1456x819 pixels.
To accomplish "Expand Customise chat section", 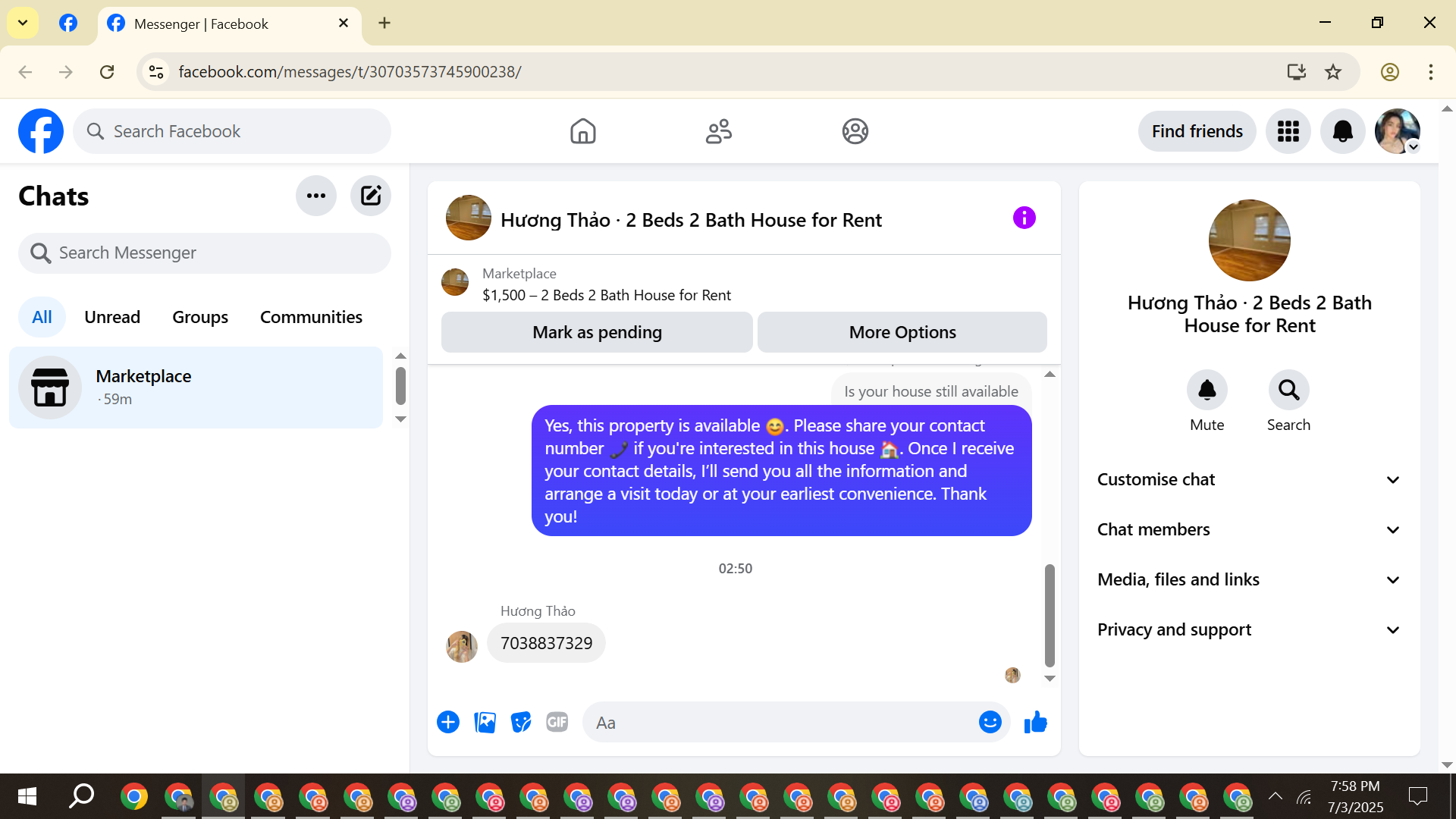I will 1249,479.
